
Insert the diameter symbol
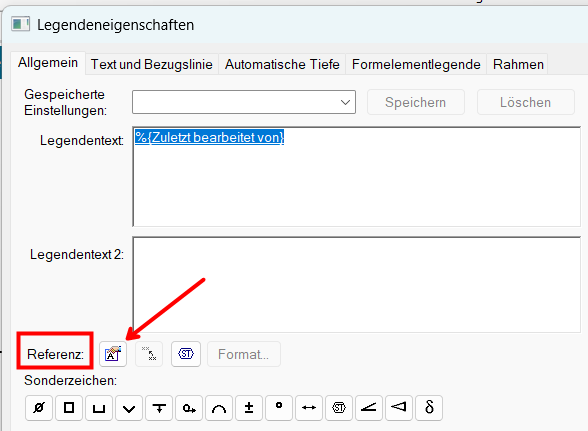point(39,407)
